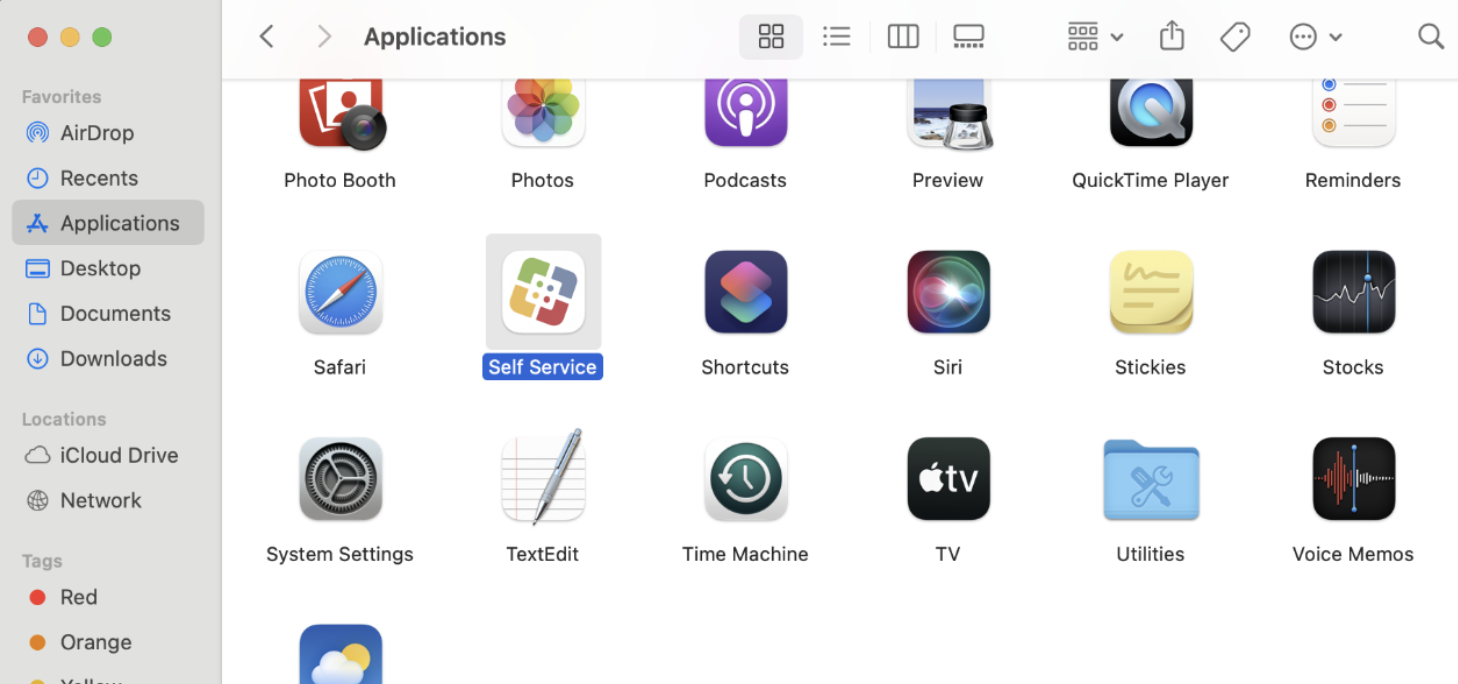Click the Photo Booth name label

[x=340, y=180]
